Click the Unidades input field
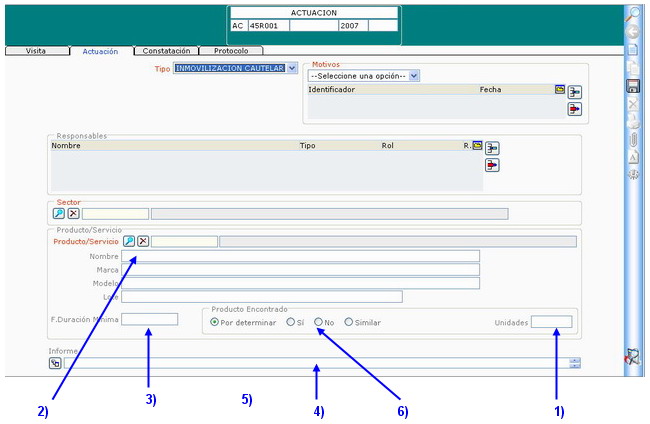 (551, 322)
